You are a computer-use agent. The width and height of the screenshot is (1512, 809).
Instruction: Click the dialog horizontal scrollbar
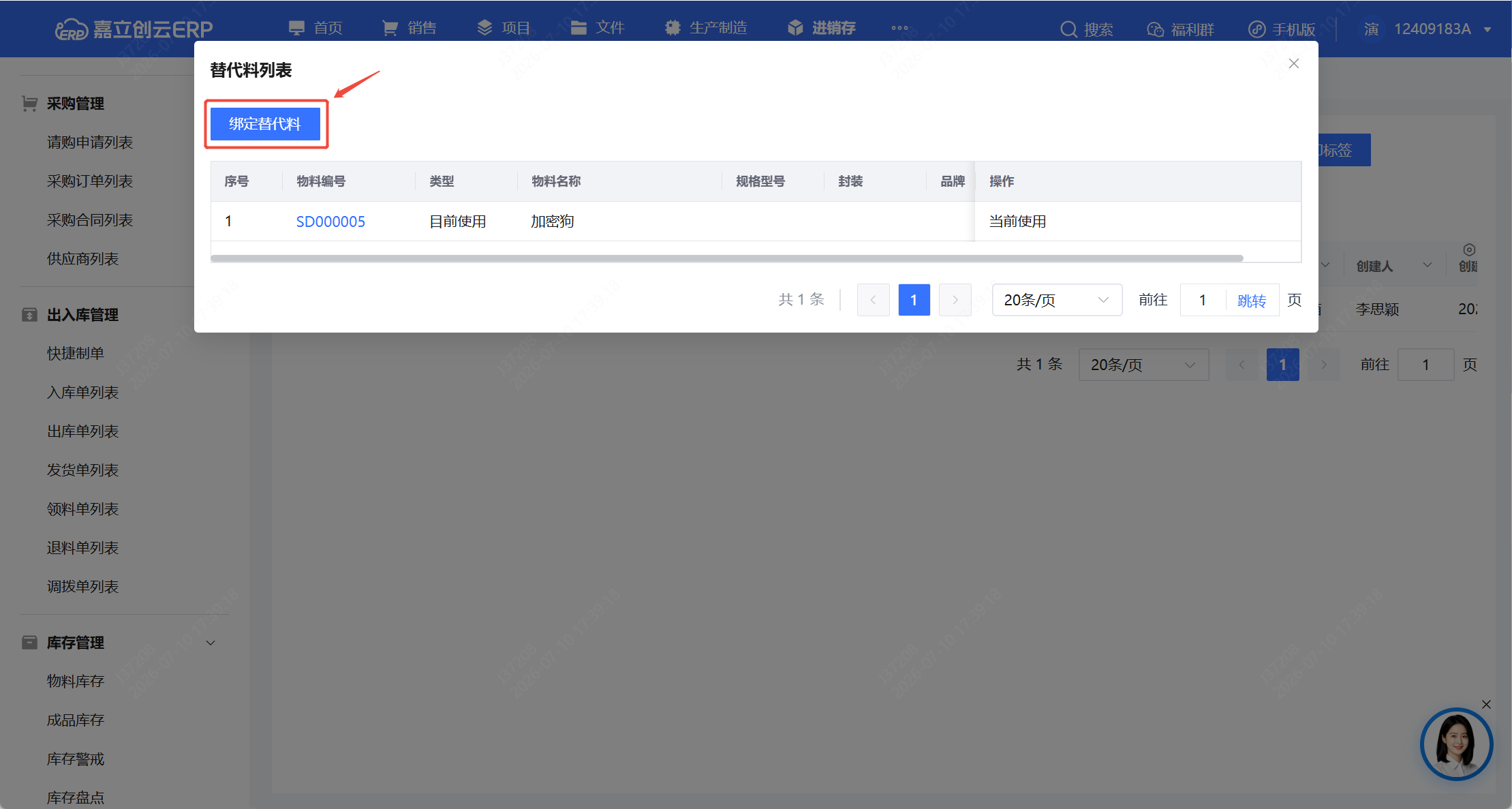[x=727, y=258]
